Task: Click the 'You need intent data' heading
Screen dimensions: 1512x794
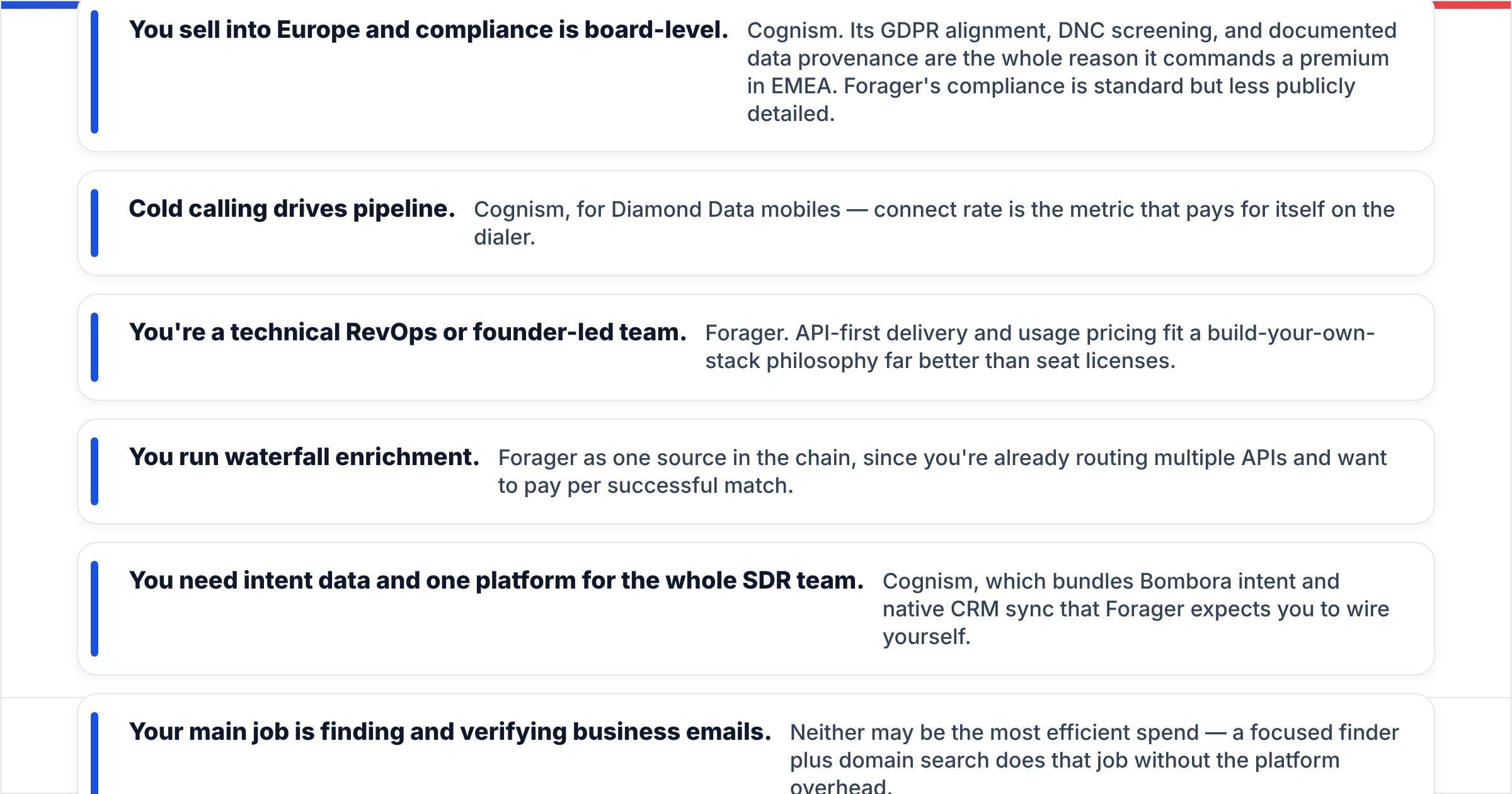Action: [x=496, y=580]
